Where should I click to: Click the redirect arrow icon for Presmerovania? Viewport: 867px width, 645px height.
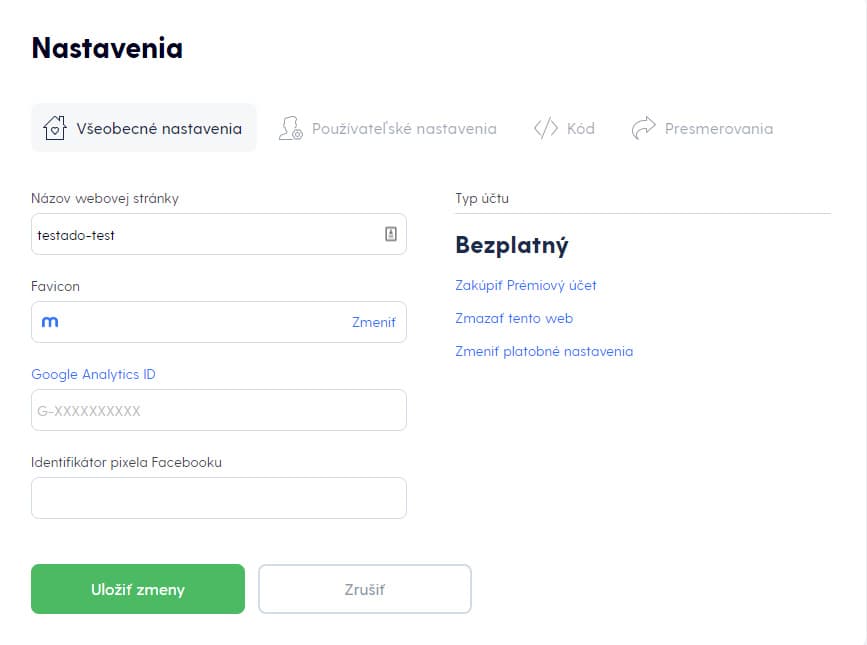tap(643, 128)
